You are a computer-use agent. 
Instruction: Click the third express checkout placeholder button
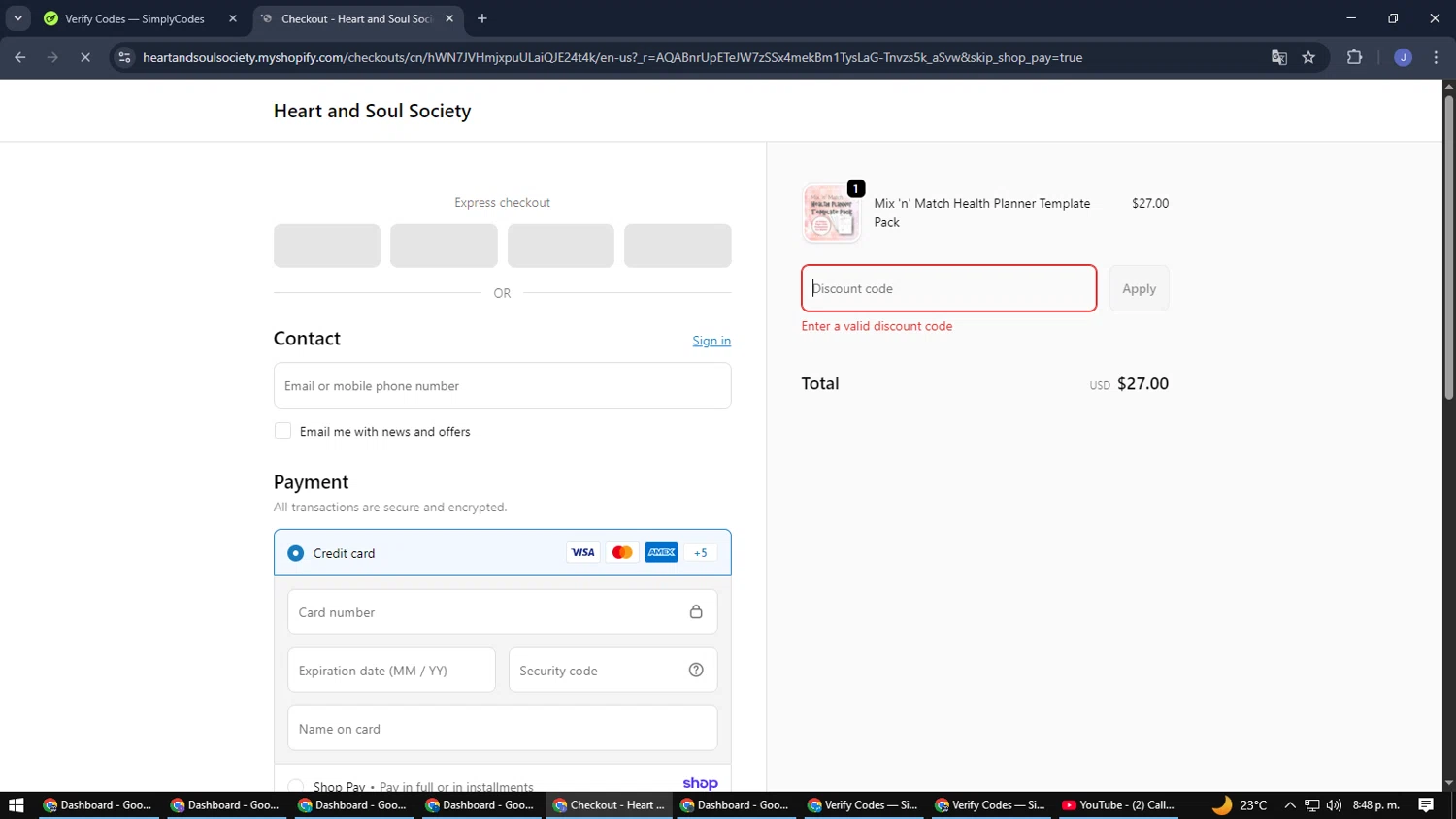tap(561, 246)
